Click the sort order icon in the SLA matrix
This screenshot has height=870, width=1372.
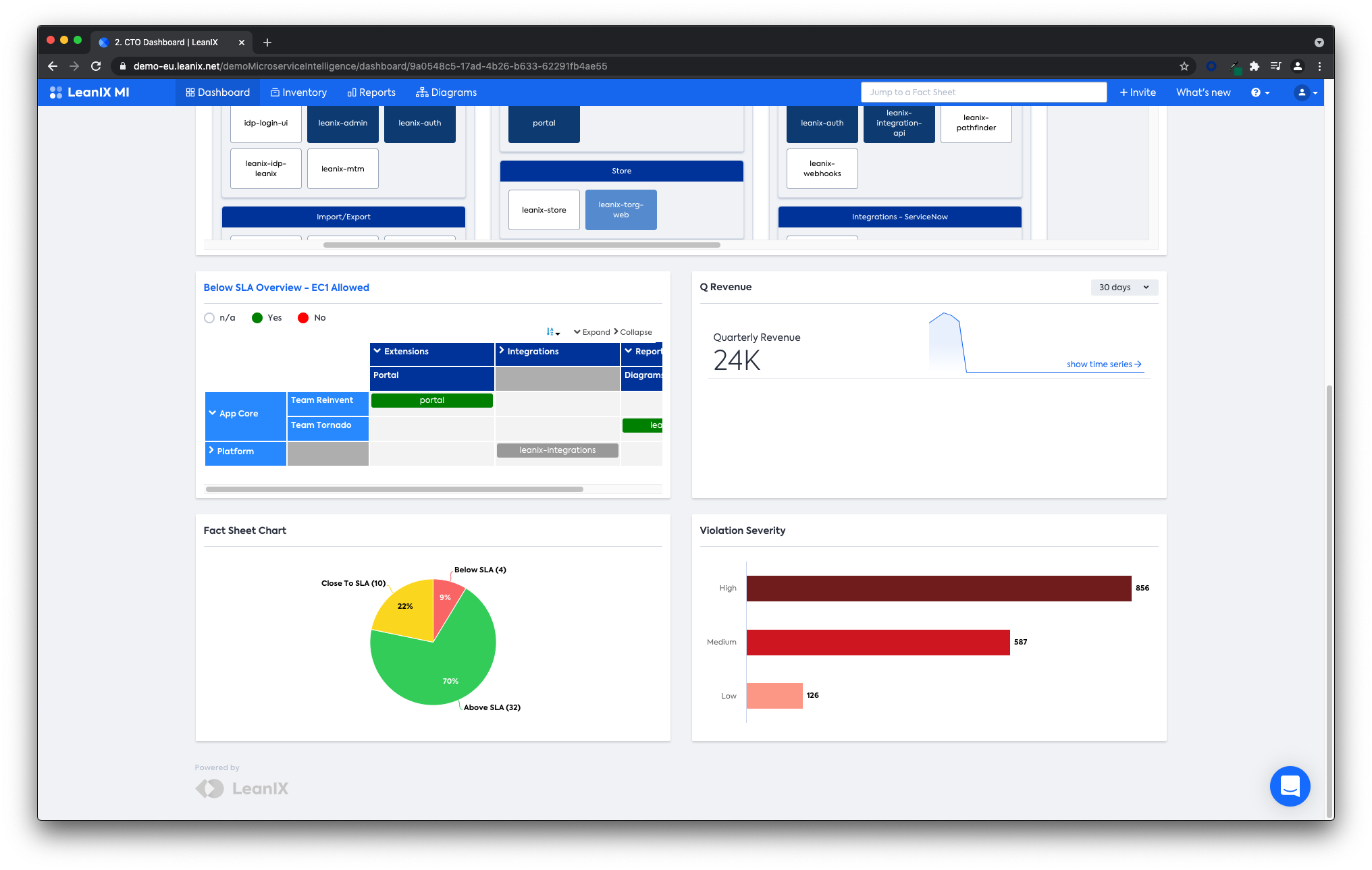[x=552, y=332]
